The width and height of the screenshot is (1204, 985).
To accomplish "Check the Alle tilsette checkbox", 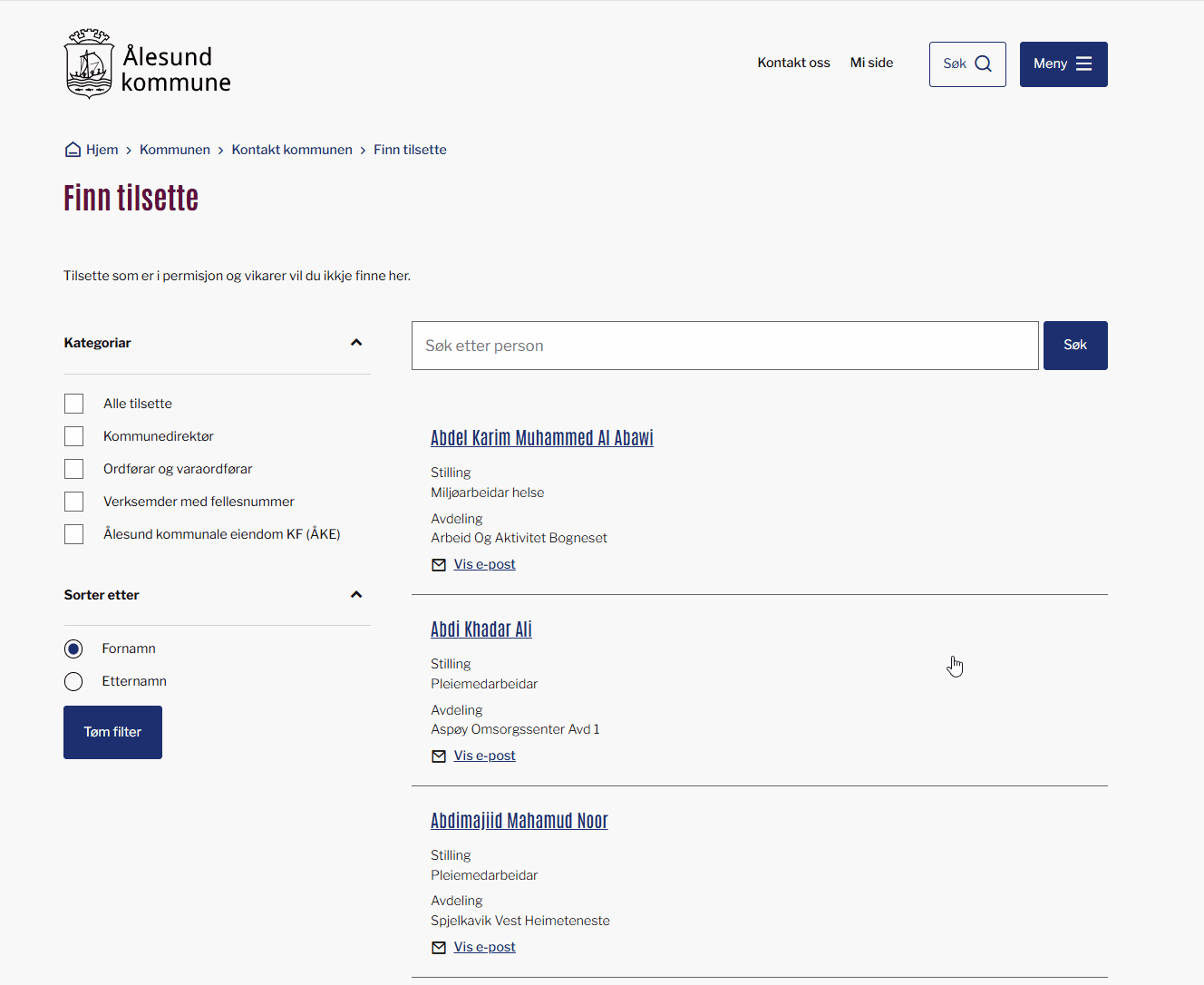I will 74,404.
